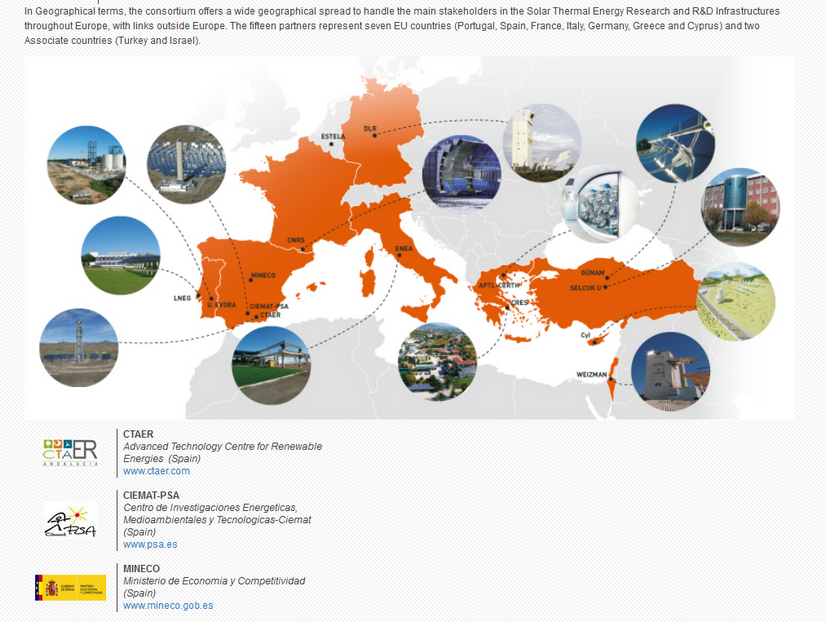
Task: Visit the www.psa.es website link
Action: pyautogui.click(x=150, y=544)
